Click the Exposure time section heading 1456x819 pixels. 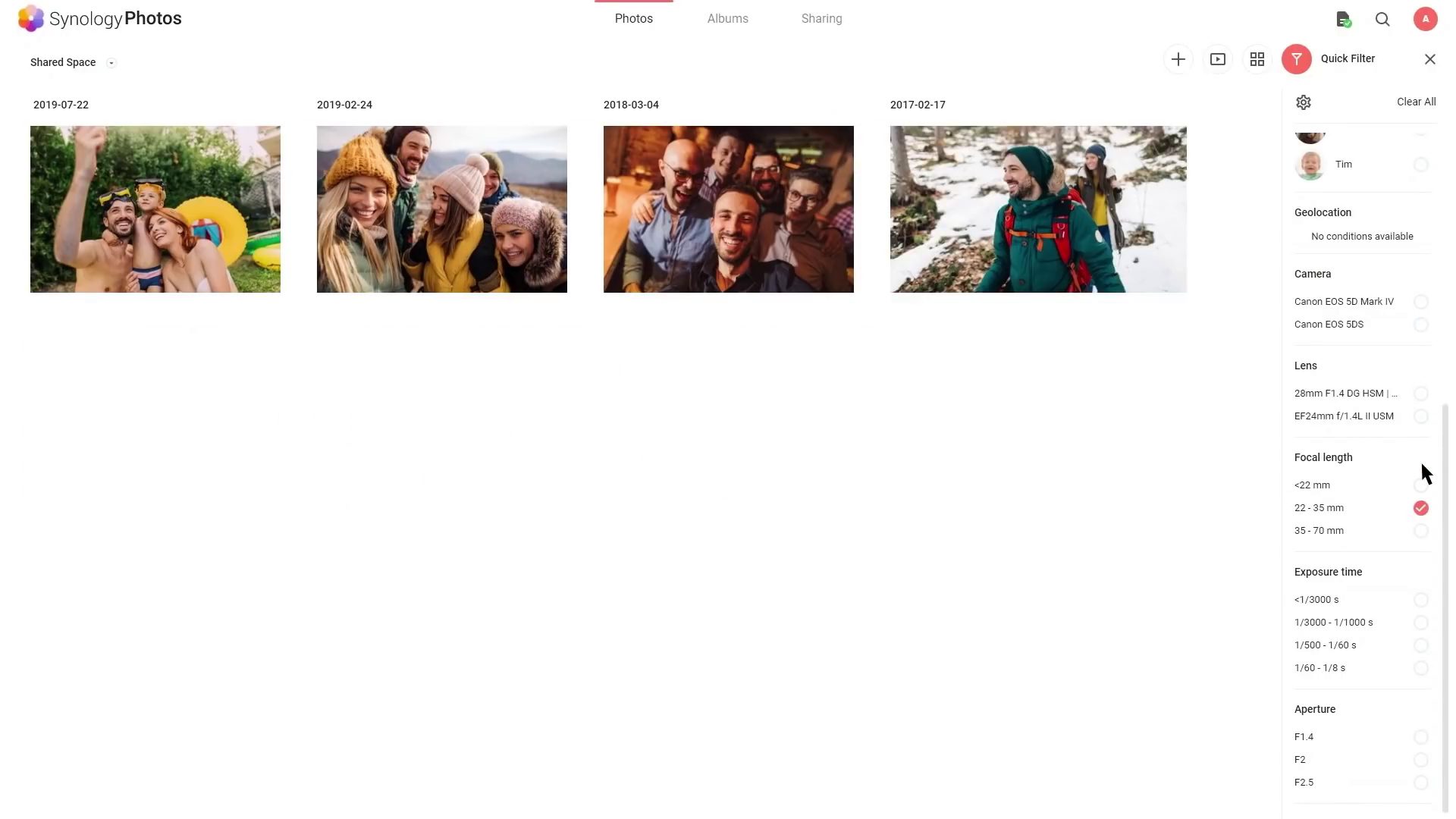1329,572
